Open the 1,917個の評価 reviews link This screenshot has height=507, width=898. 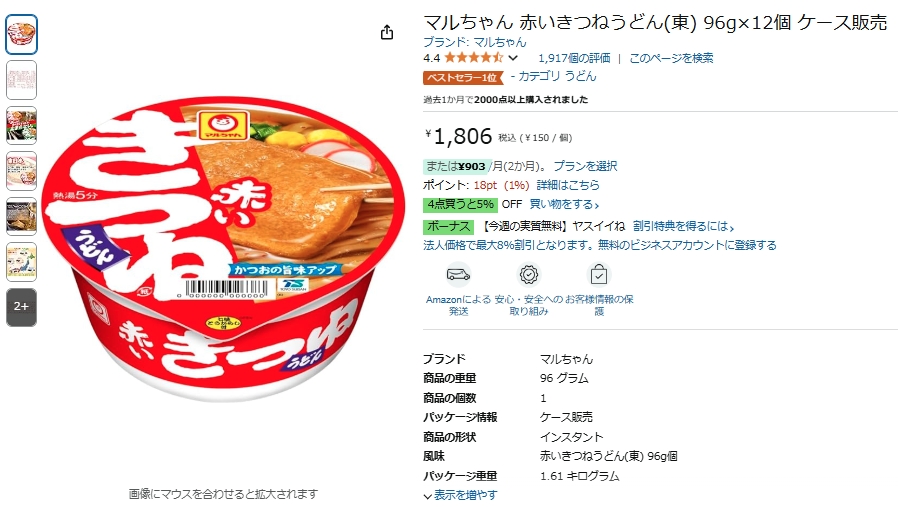tap(574, 58)
